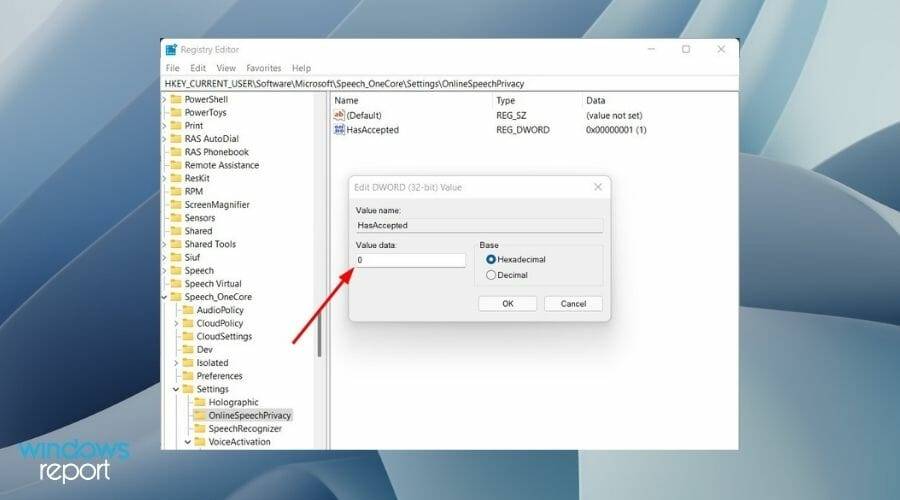Click the Speech Virtual folder icon
900x500 pixels.
pos(176,284)
